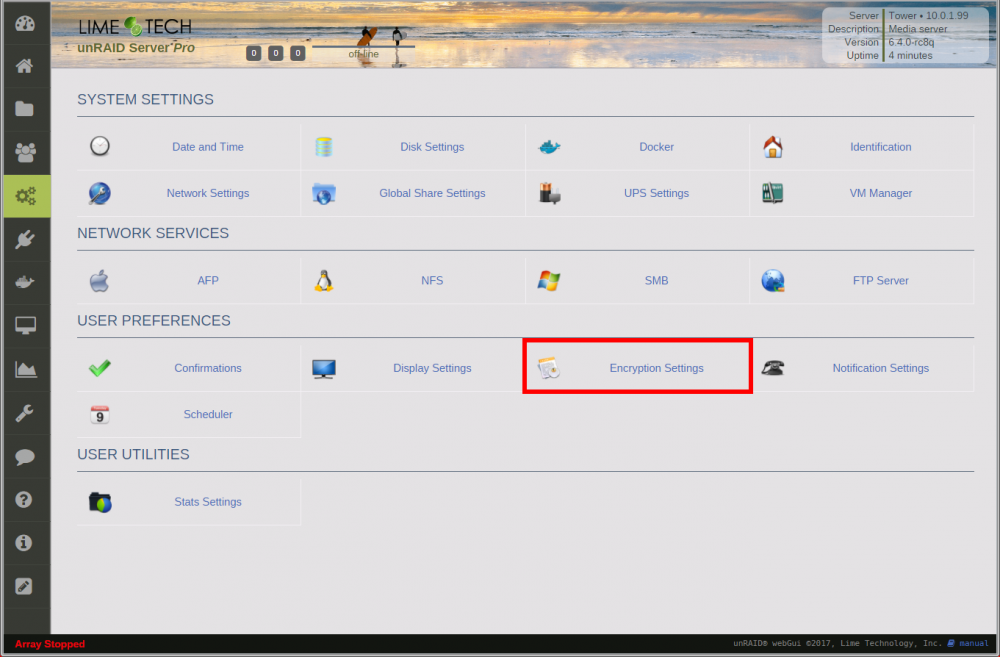Click the Display Settings monitor icon
Image resolution: width=1000 pixels, height=657 pixels.
click(x=324, y=369)
